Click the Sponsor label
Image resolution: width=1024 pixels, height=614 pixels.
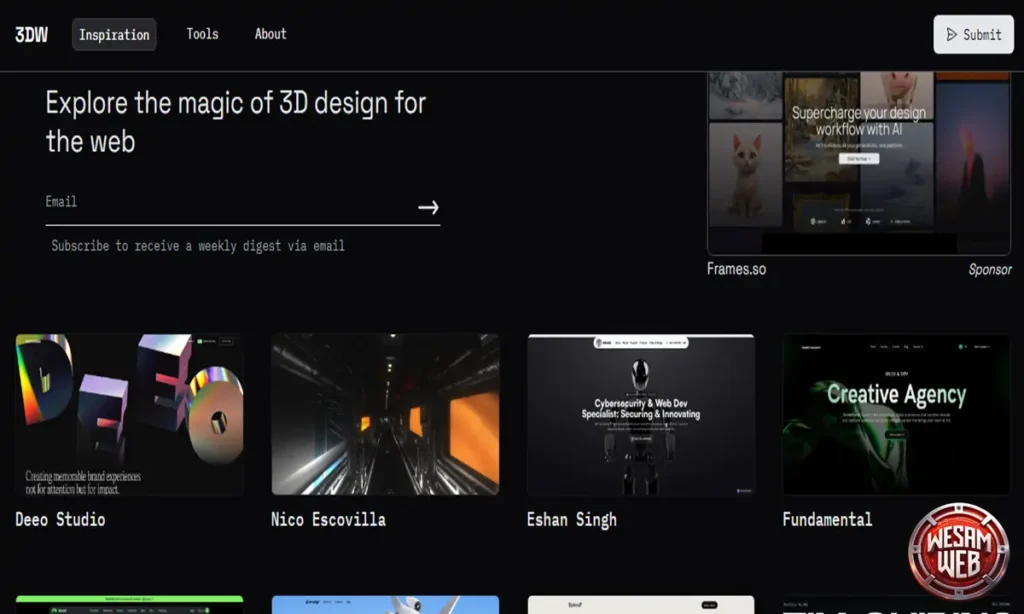(x=989, y=270)
